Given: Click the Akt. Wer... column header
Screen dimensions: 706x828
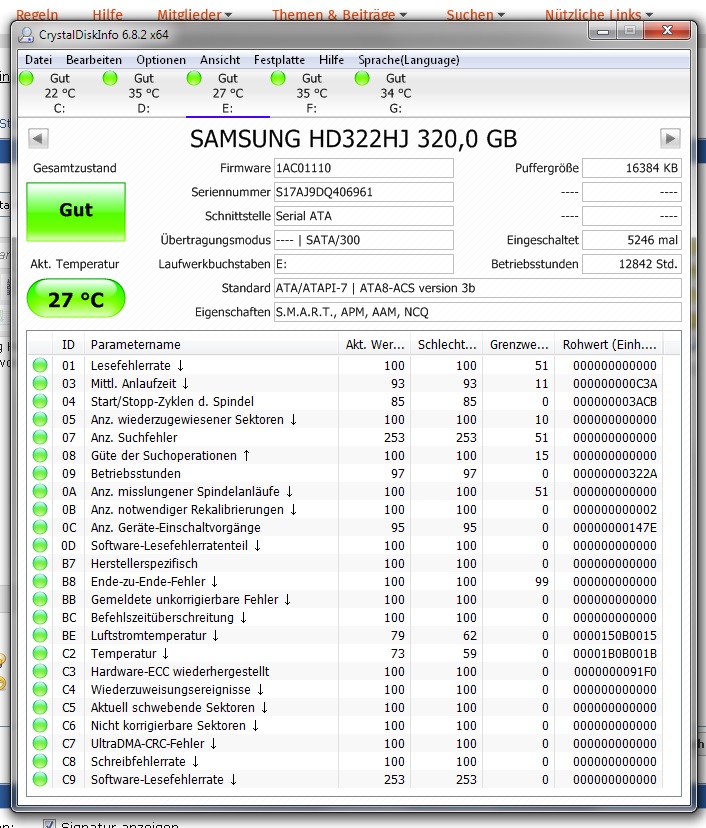Looking at the screenshot, I should 375,345.
